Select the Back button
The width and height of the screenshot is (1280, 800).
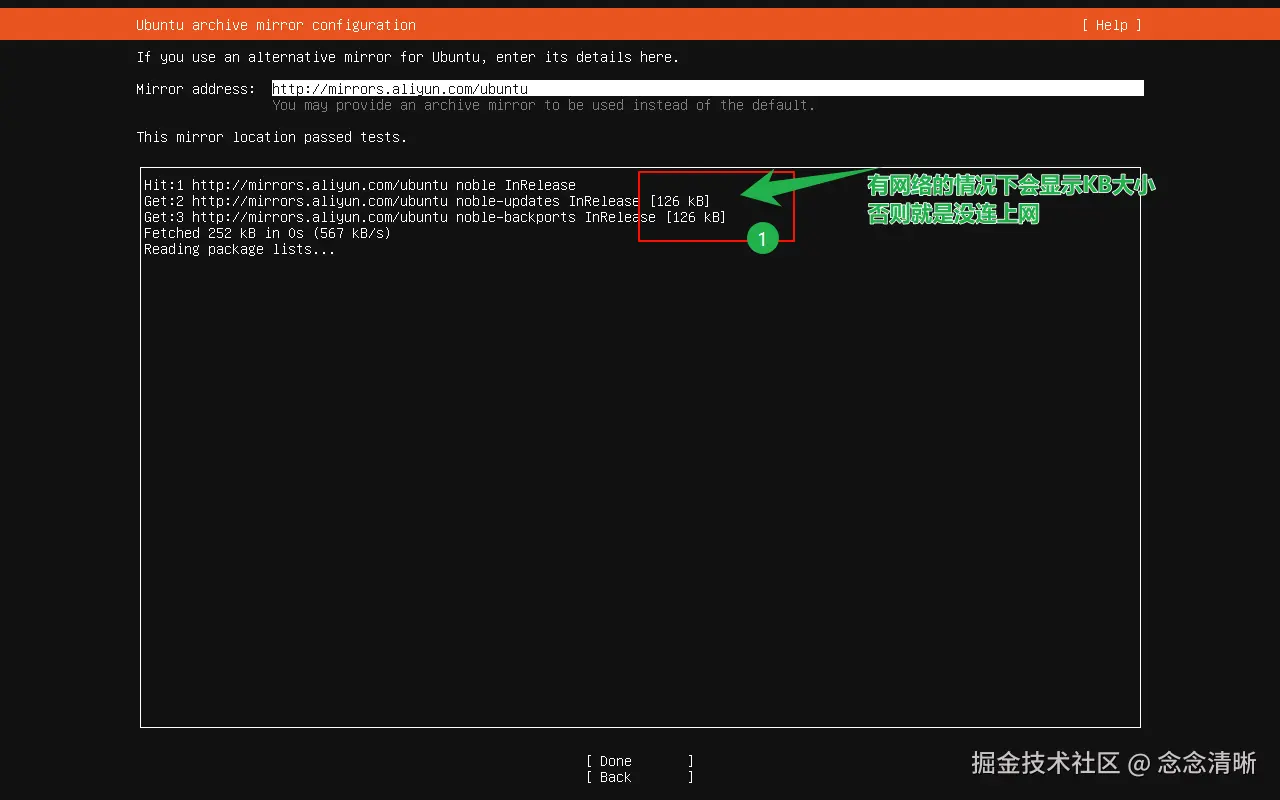(x=640, y=777)
